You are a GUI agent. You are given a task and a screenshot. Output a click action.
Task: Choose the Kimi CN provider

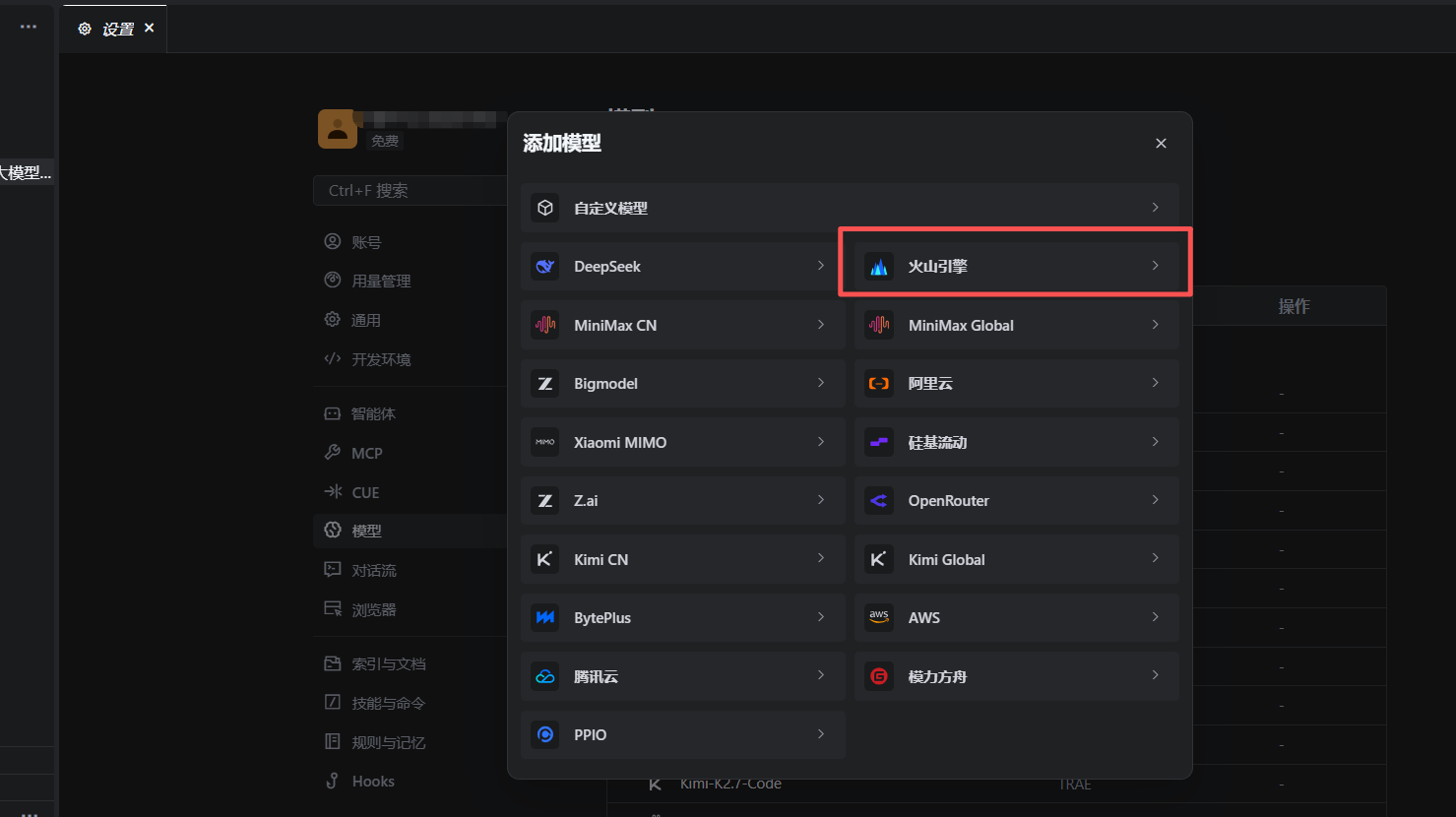[683, 559]
